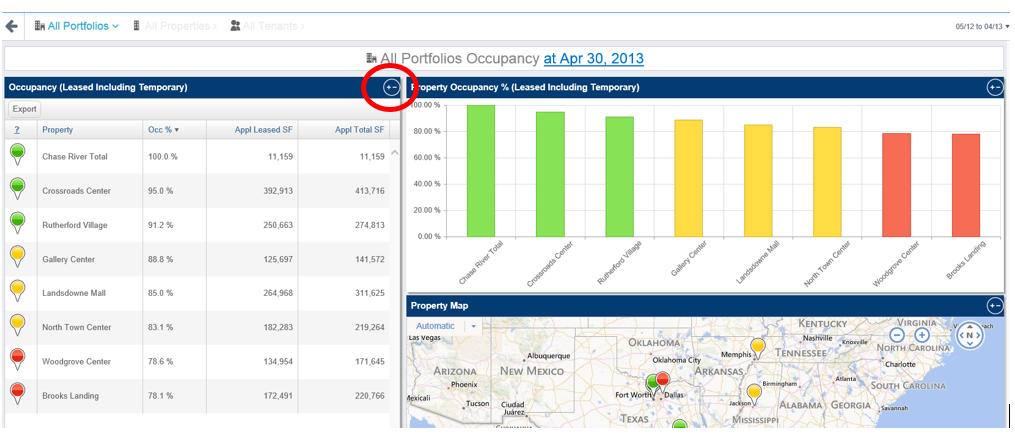Toggle expand/collapse on Property Map panel
1015x435 pixels.
pos(995,306)
